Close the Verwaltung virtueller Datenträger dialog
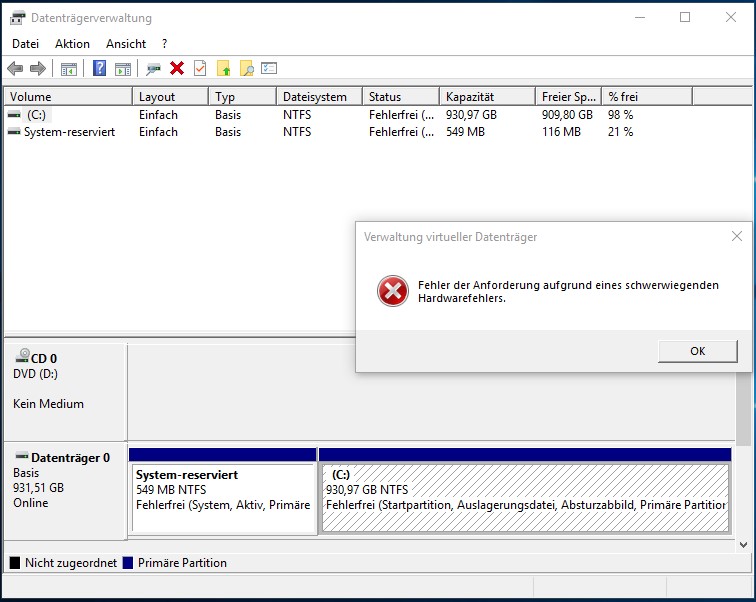The width and height of the screenshot is (756, 602). [737, 236]
